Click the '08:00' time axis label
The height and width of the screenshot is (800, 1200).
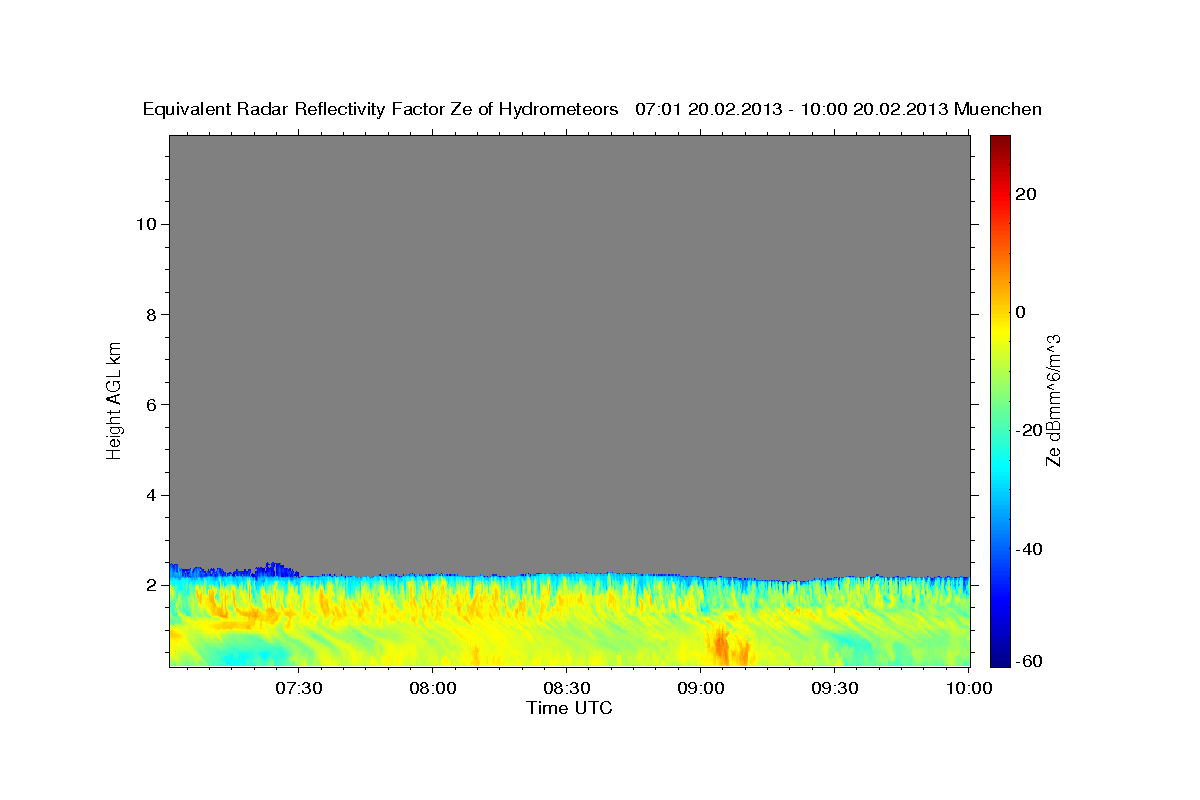tap(432, 688)
